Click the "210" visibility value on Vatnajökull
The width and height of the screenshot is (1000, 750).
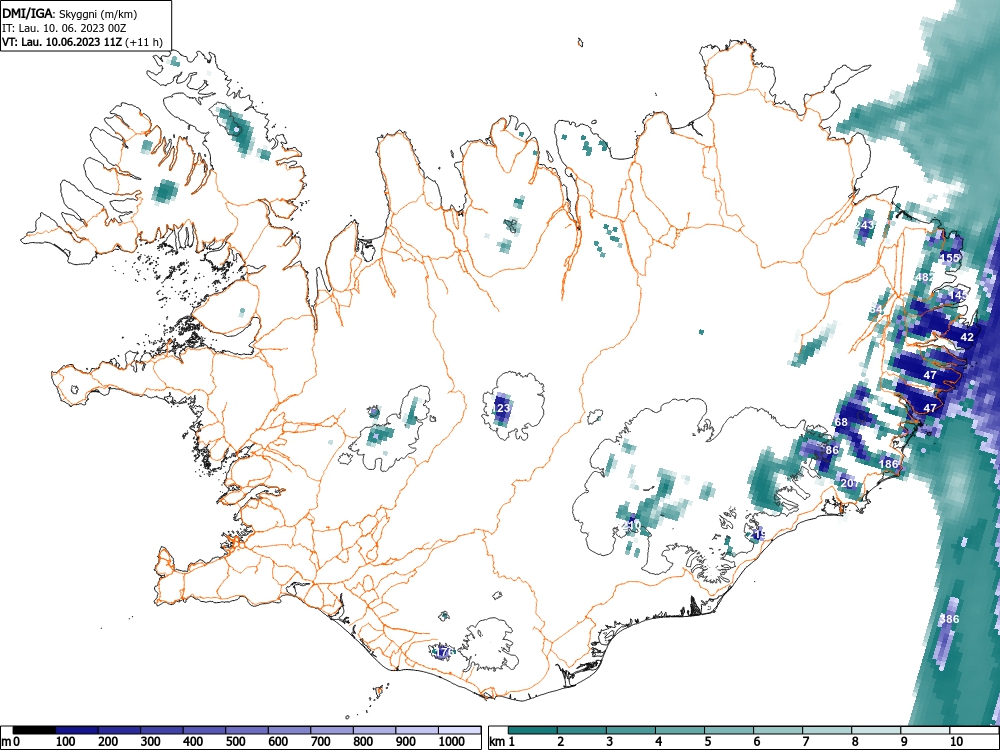(x=631, y=526)
